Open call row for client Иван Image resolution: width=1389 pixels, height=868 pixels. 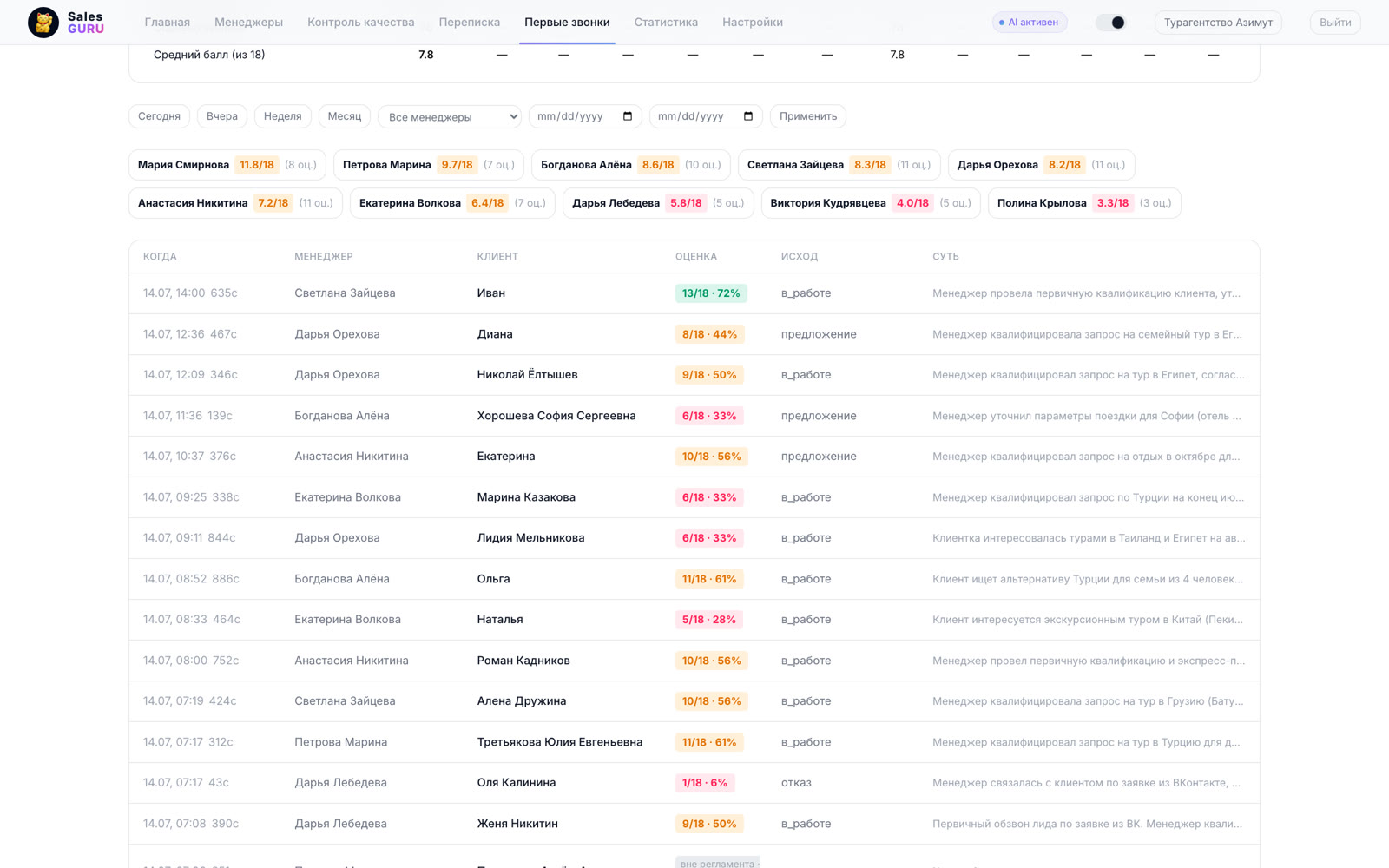694,293
